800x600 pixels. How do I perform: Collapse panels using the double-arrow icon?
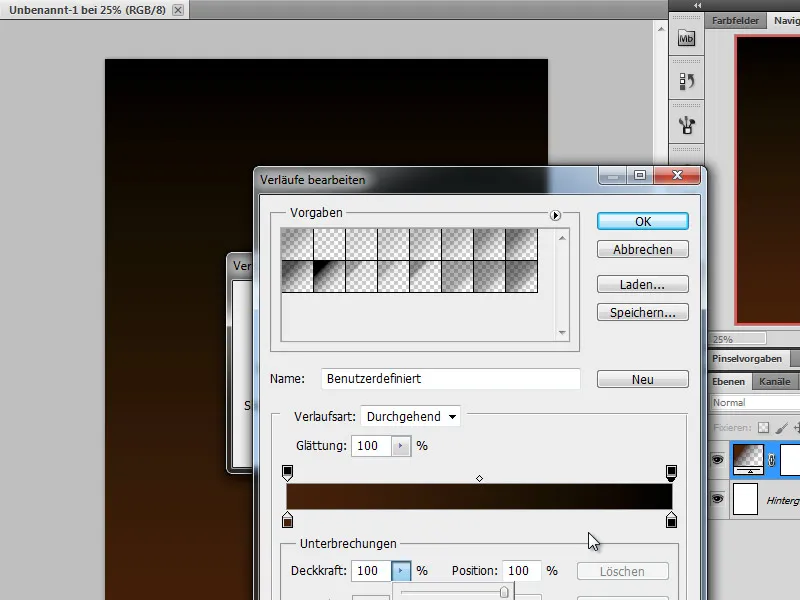697,5
